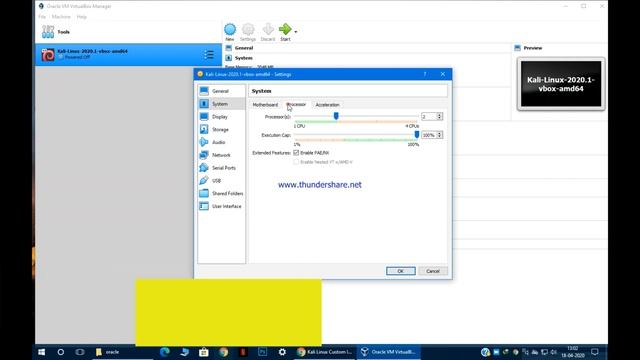Select the System settings category

pyautogui.click(x=222, y=104)
